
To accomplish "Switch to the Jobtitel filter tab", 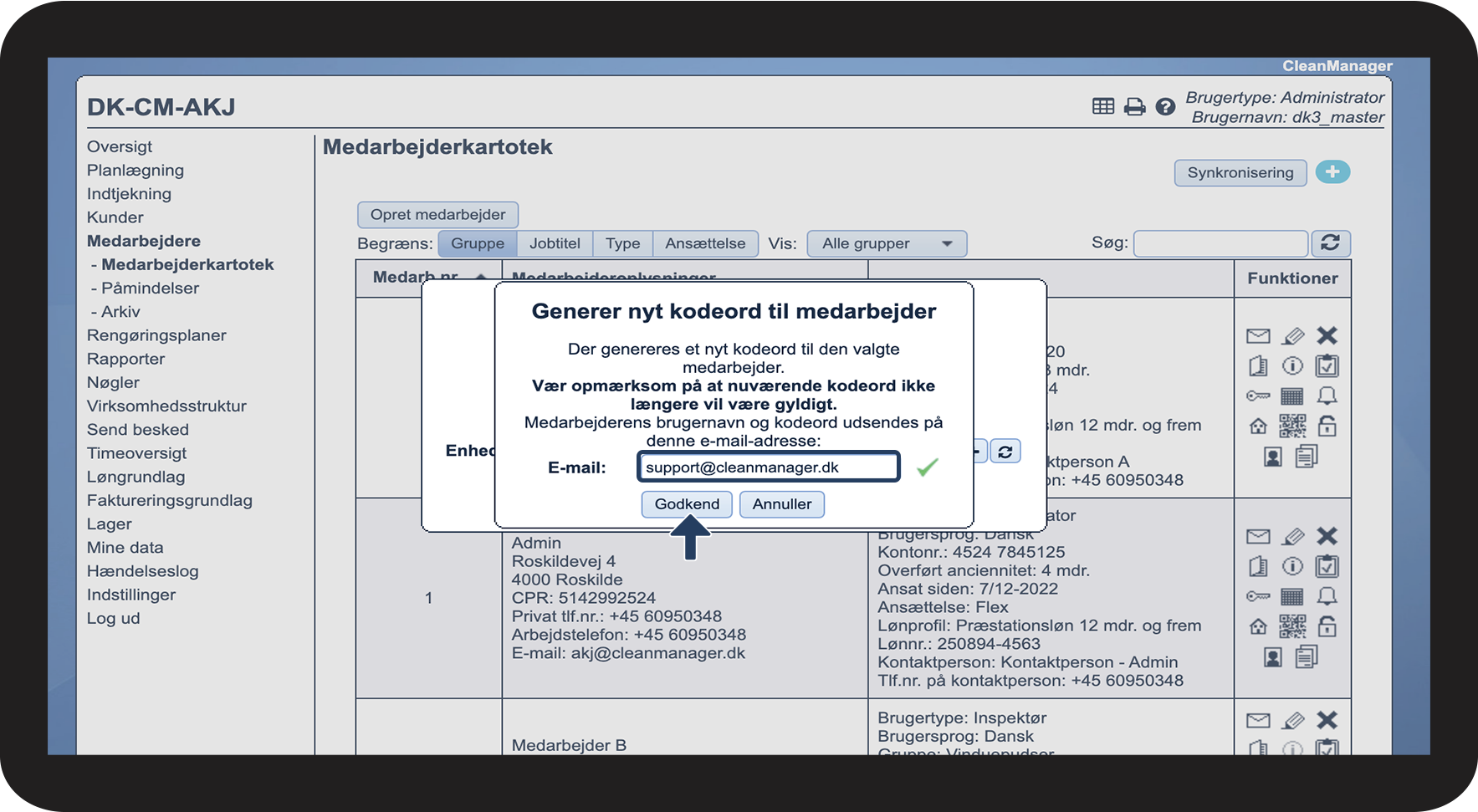I will click(x=555, y=243).
